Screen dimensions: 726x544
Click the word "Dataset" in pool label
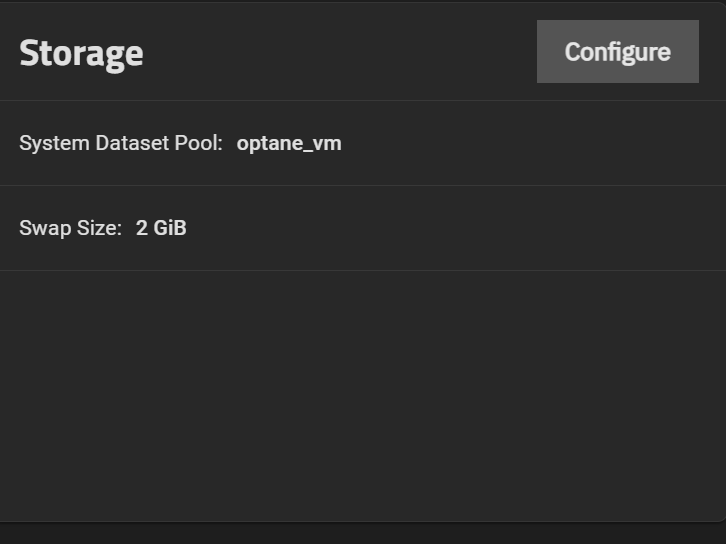131,143
